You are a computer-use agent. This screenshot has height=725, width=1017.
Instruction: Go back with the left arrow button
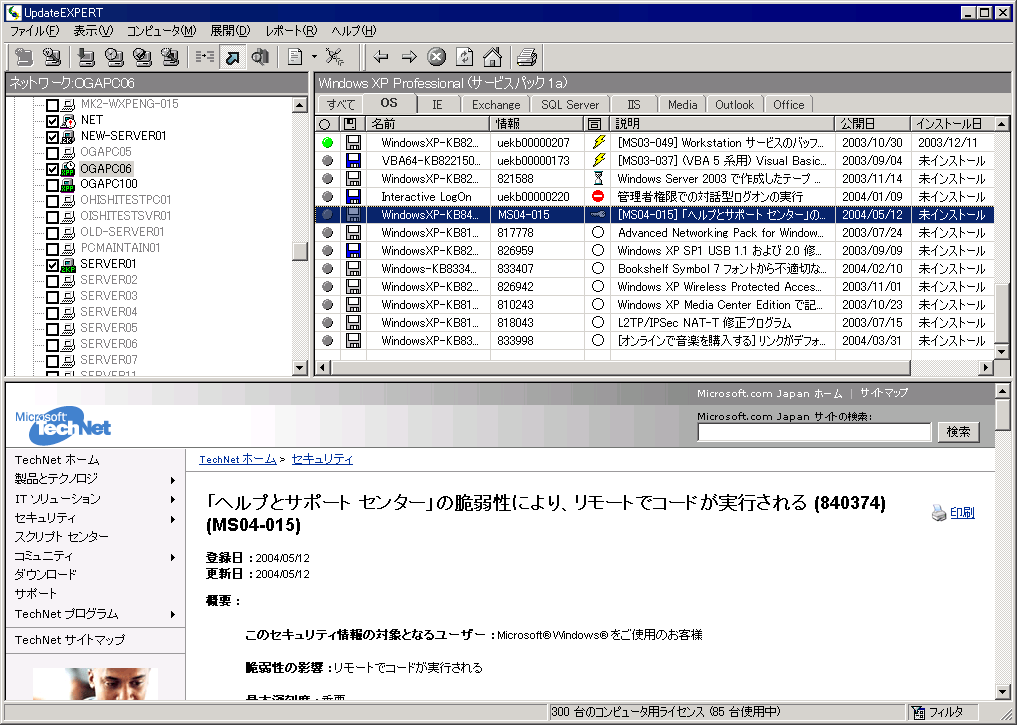[x=381, y=57]
